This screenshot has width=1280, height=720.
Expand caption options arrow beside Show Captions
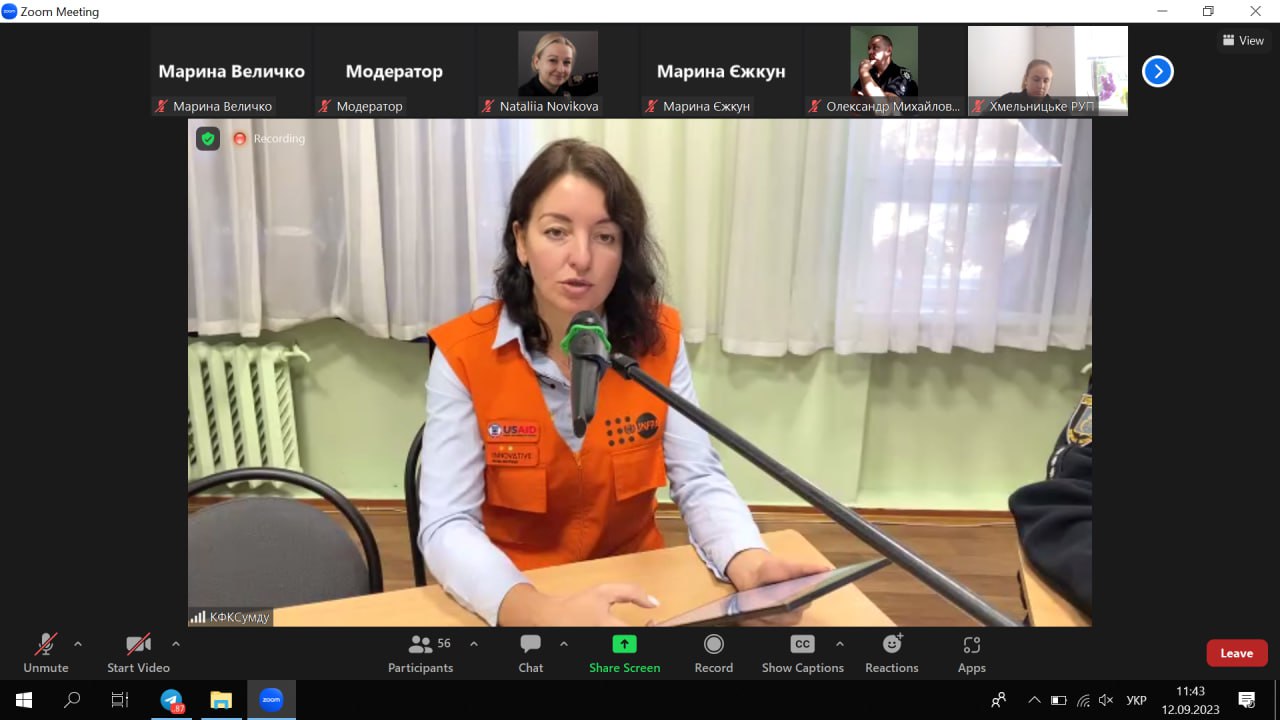click(839, 644)
